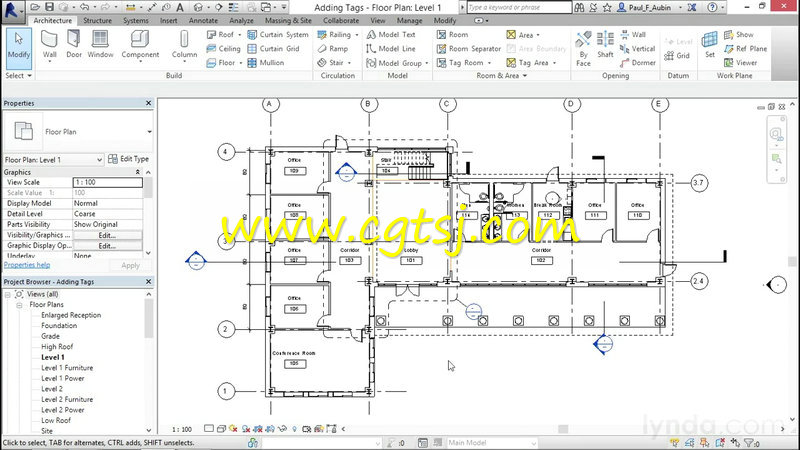800x450 pixels.
Task: Pick the Window tool
Action: (100, 44)
